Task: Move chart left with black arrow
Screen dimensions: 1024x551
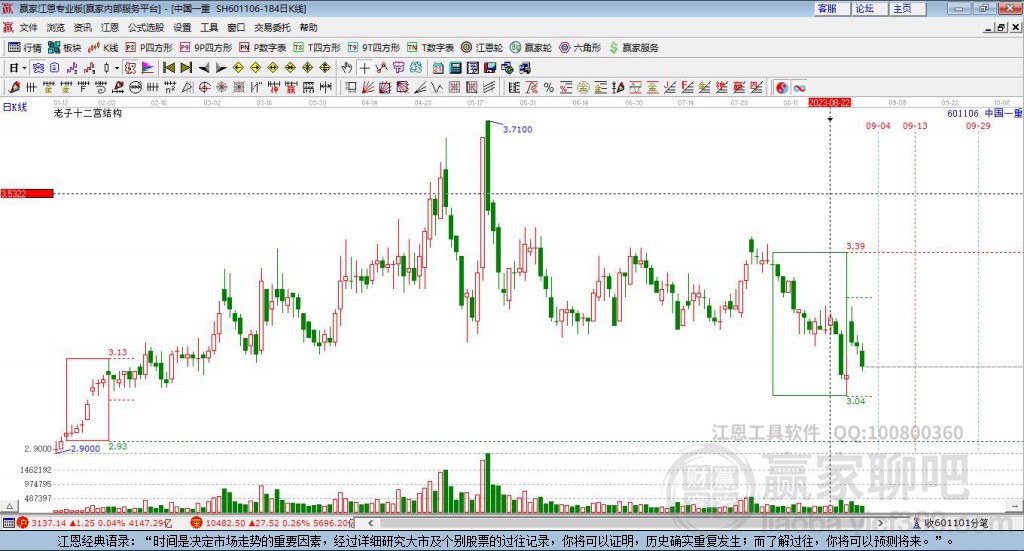Action: [204, 68]
